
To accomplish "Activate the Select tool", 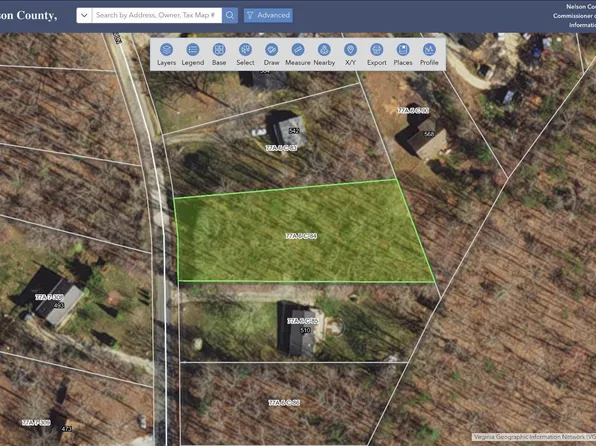I will coord(245,55).
